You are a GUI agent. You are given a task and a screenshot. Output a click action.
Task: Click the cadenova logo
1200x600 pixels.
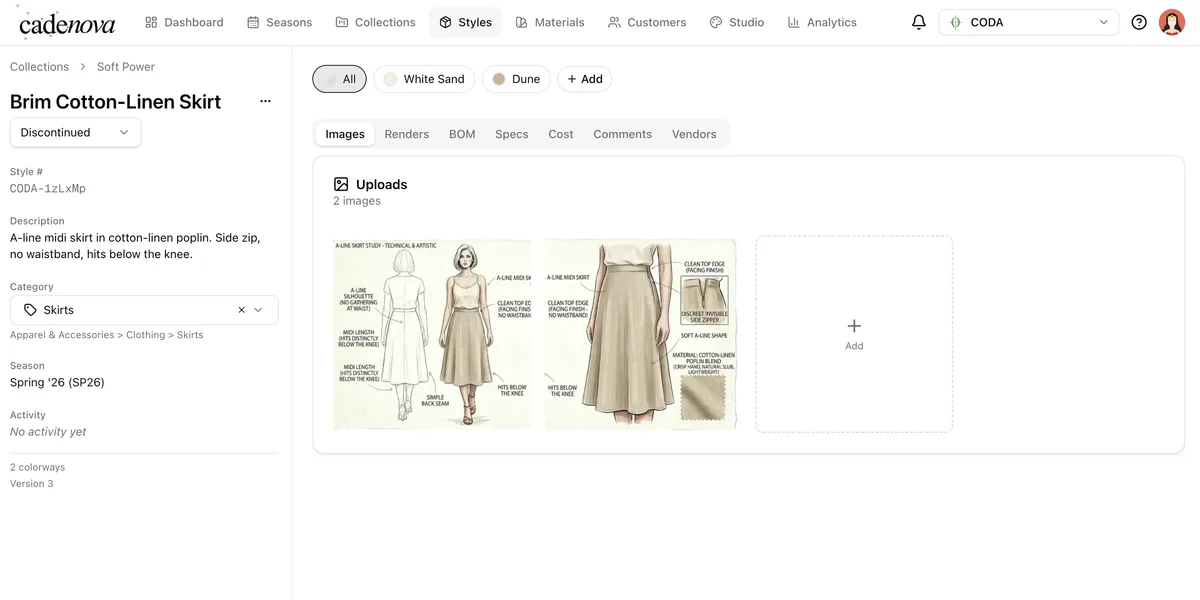66,22
